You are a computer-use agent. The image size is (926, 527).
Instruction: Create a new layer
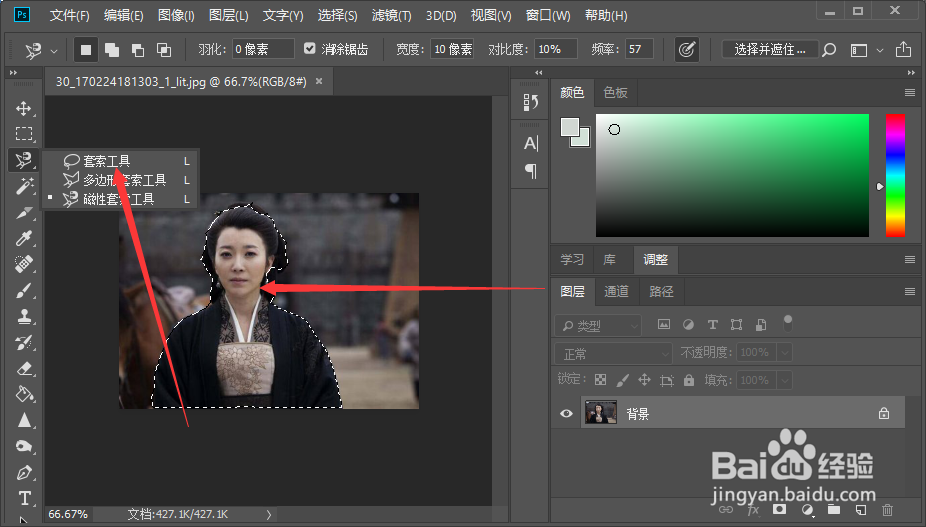(860, 509)
